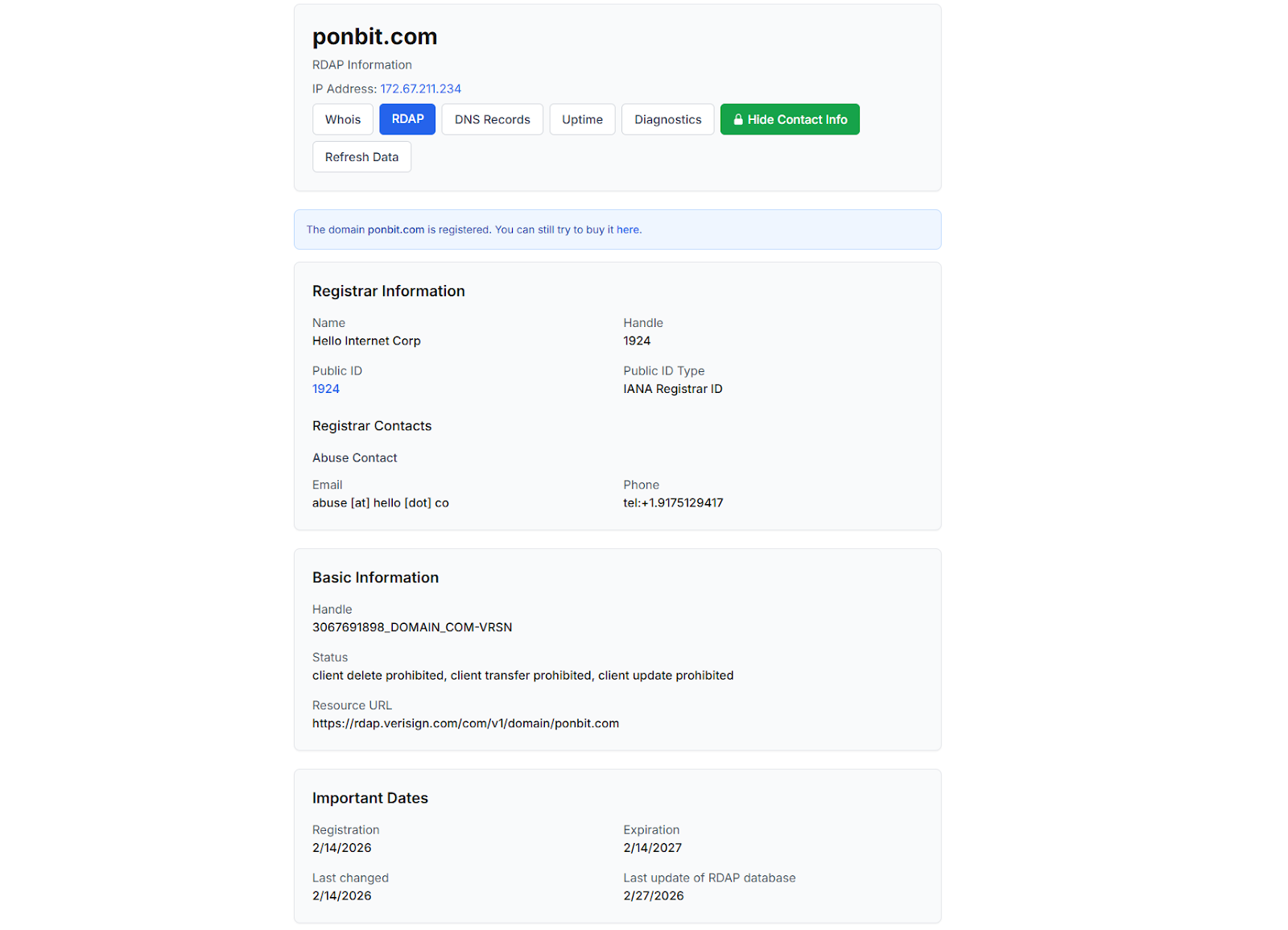Click the lock icon on Hide Contact Info

pyautogui.click(x=737, y=120)
